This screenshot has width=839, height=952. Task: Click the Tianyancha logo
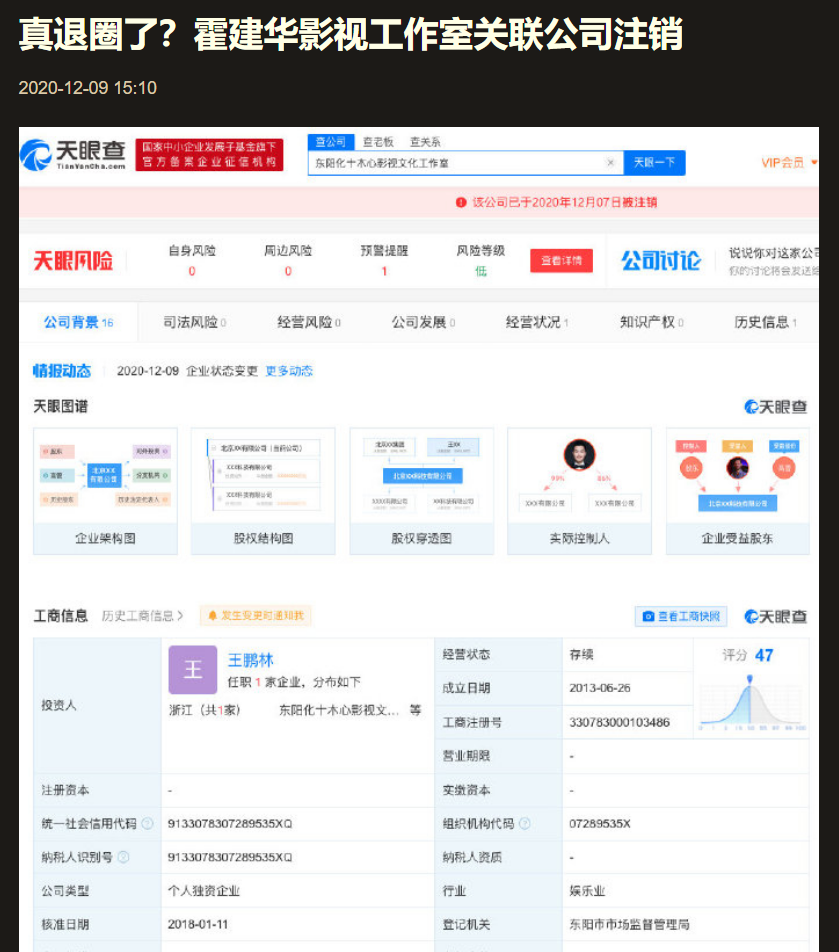pyautogui.click(x=73, y=155)
